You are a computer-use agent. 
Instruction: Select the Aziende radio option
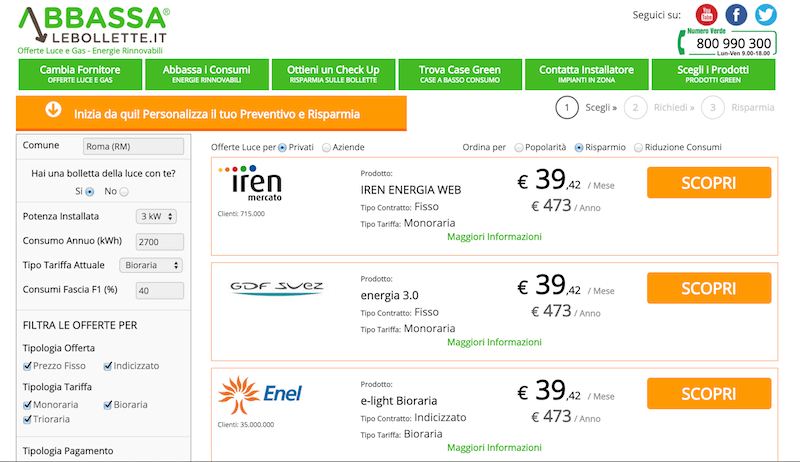point(327,148)
